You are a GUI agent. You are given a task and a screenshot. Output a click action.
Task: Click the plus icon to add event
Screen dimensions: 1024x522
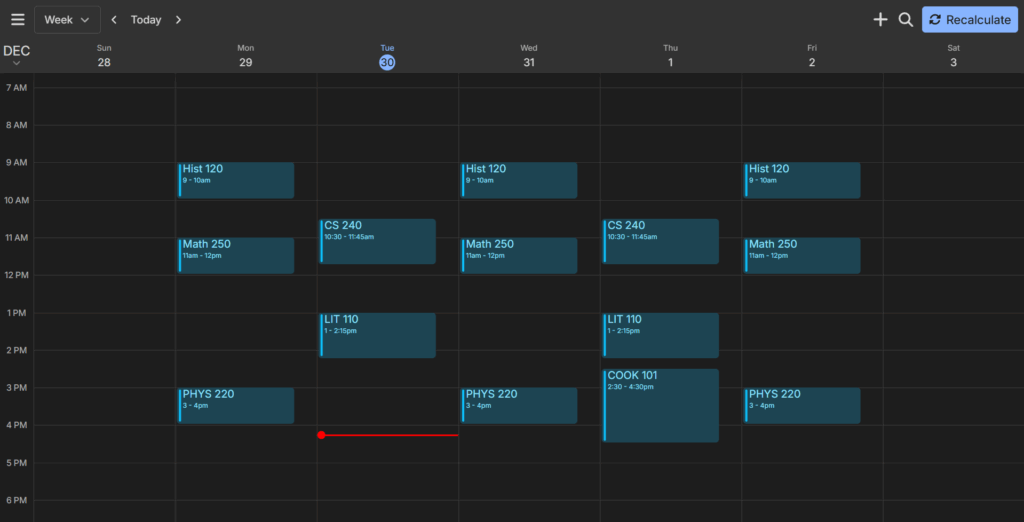pyautogui.click(x=880, y=20)
